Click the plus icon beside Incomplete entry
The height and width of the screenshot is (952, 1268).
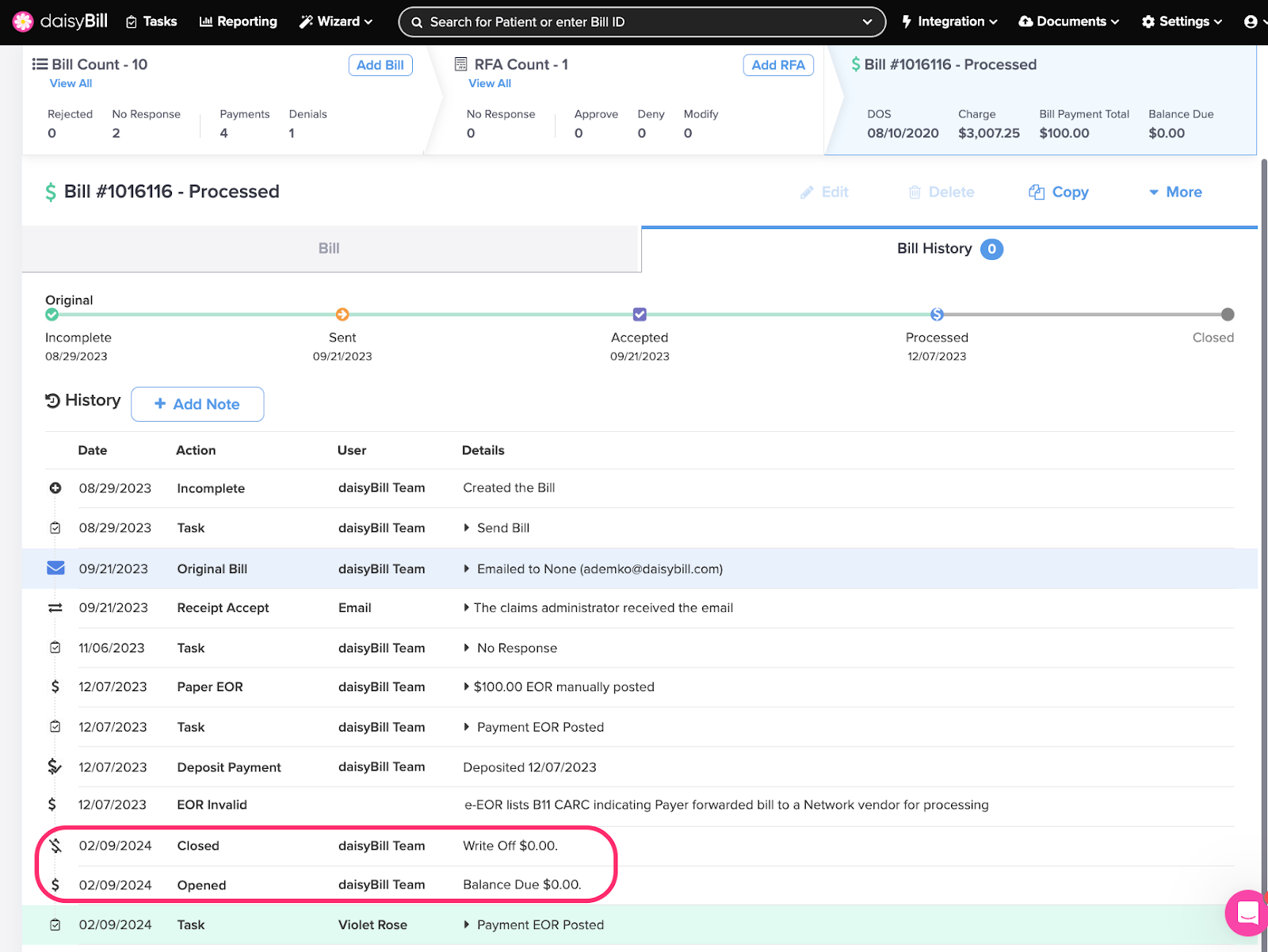55,488
